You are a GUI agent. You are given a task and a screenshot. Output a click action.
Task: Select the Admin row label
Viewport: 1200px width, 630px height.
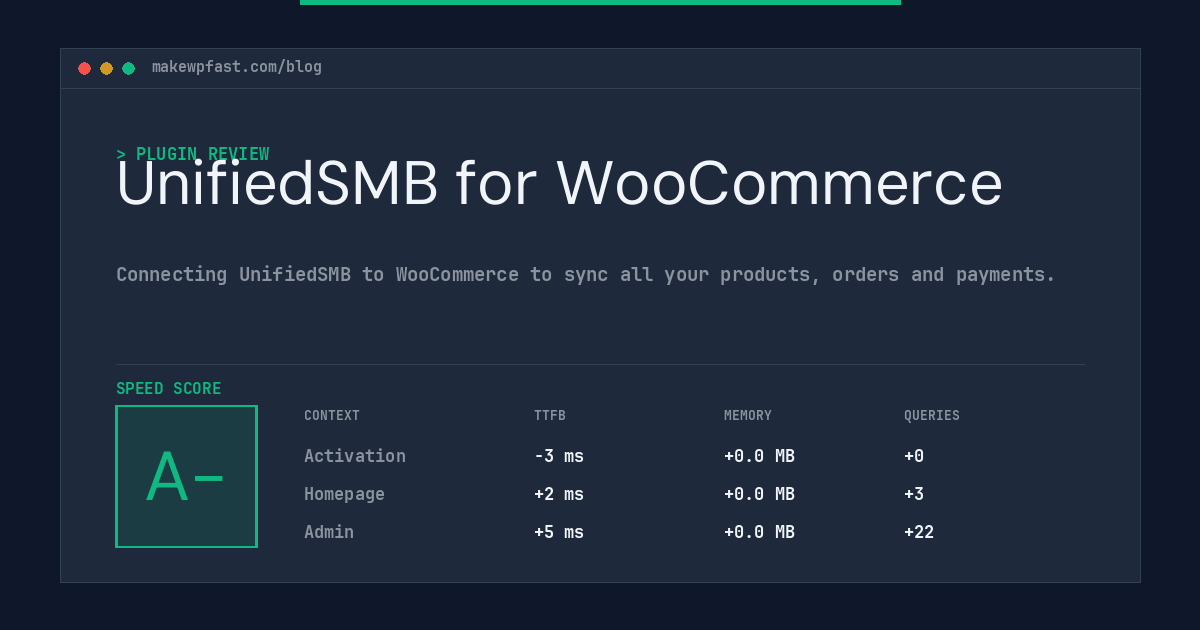pyautogui.click(x=329, y=532)
